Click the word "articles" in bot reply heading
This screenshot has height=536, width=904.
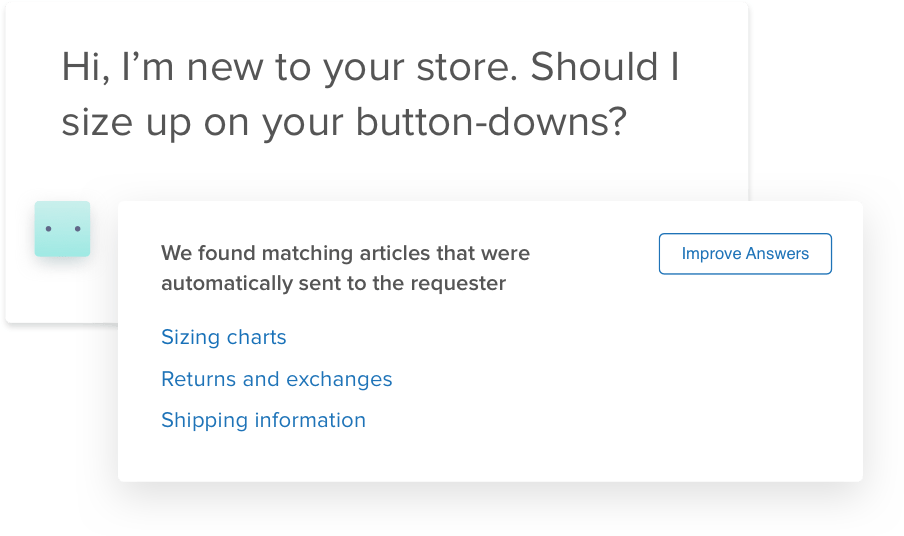409,253
